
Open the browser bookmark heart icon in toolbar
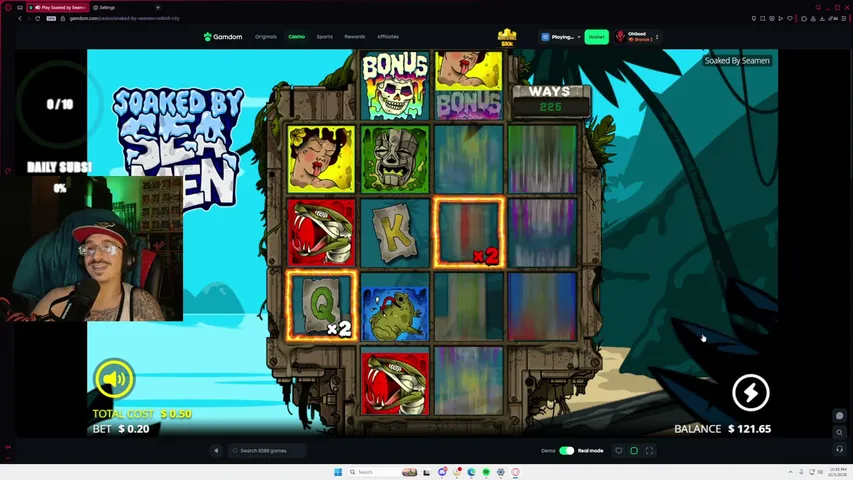(x=790, y=19)
